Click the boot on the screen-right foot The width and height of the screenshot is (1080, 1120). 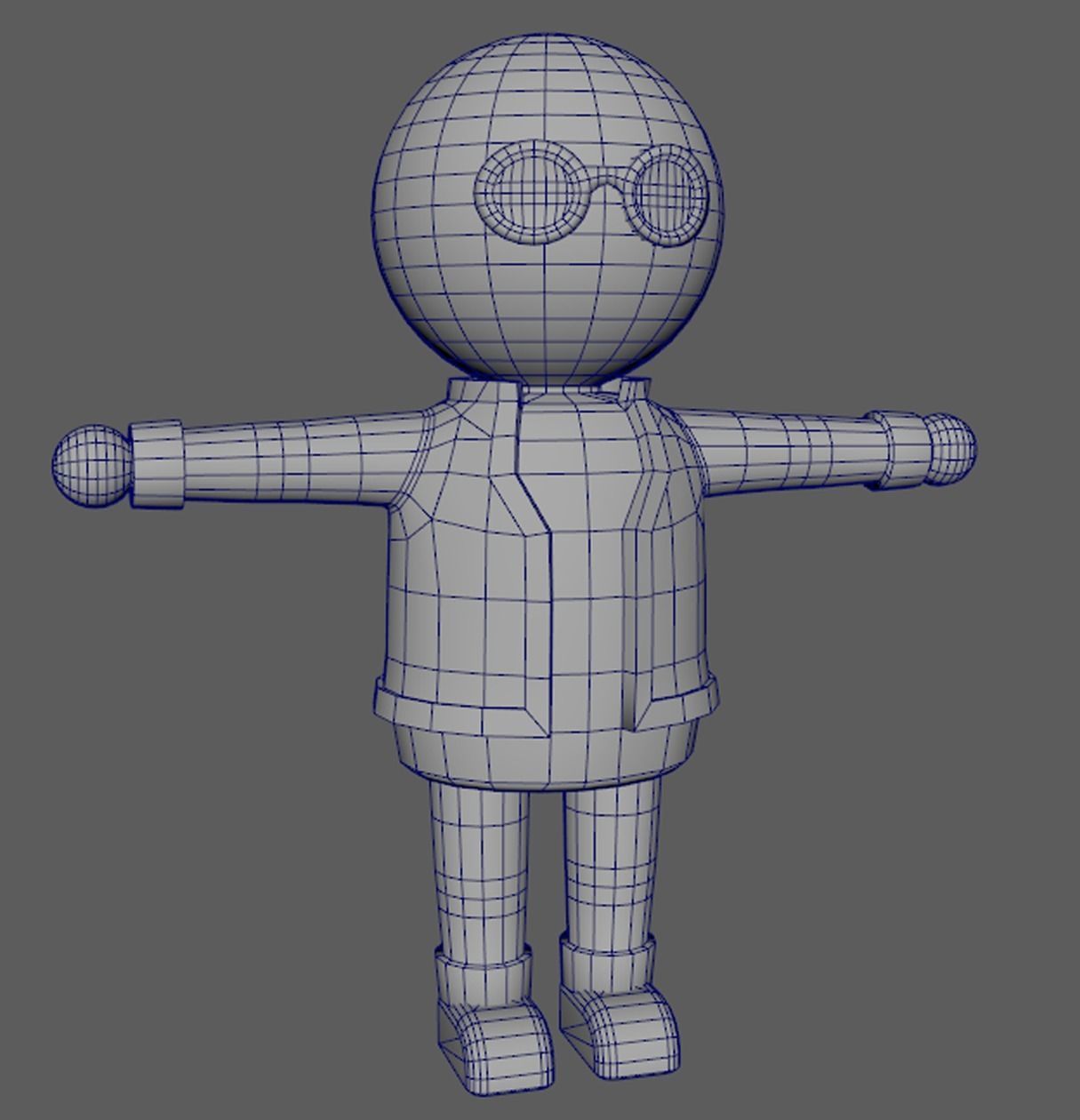coord(620,1009)
